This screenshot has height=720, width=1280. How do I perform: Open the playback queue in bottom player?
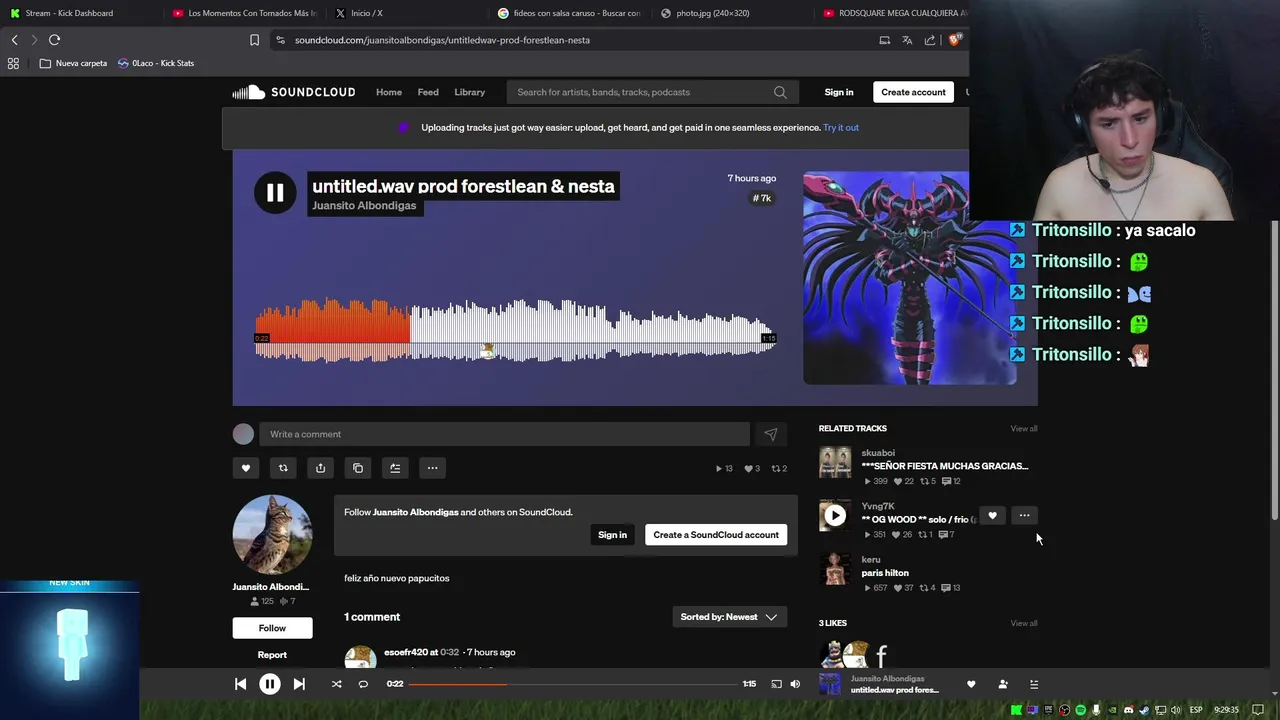coord(1034,684)
